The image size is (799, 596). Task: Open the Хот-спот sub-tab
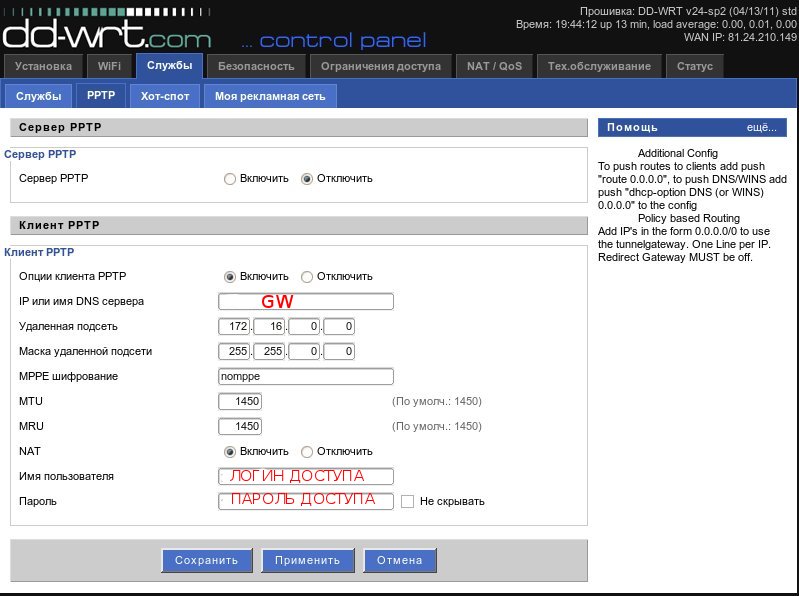[165, 96]
